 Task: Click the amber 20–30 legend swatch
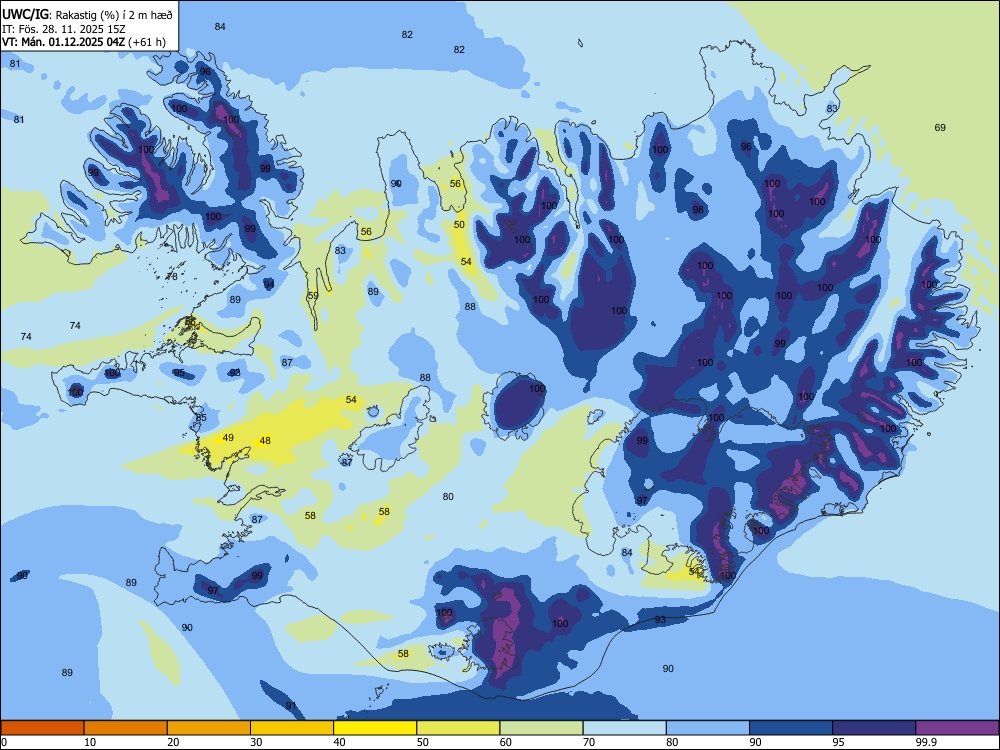[209, 728]
